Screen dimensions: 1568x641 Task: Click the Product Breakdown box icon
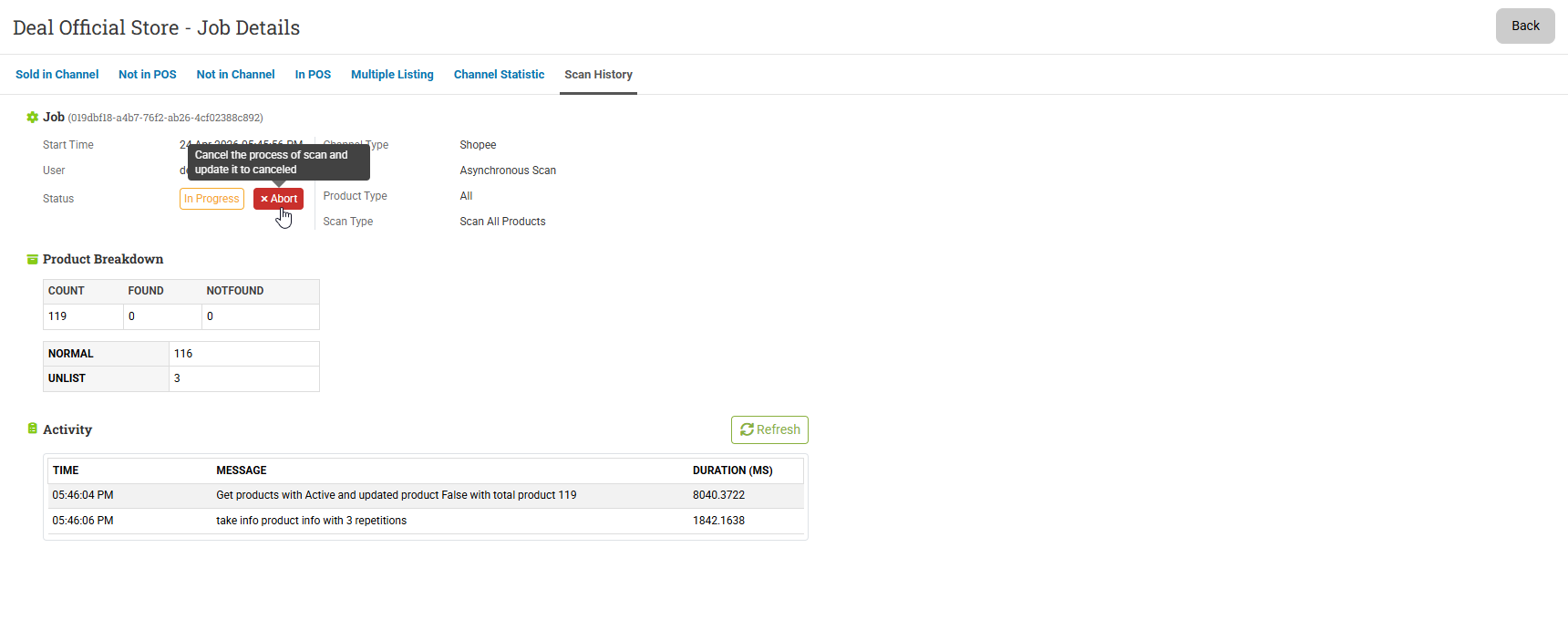click(33, 260)
